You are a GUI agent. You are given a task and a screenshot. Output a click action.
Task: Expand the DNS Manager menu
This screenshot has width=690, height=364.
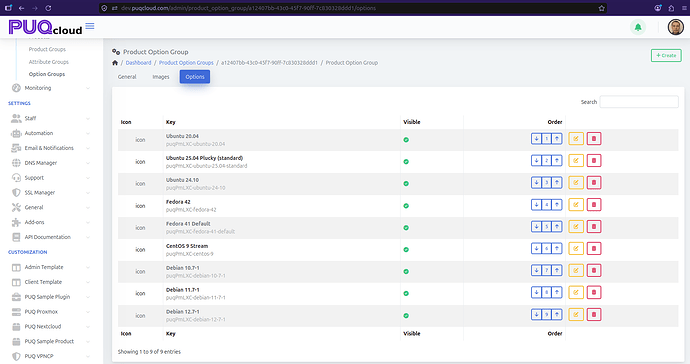click(x=51, y=163)
